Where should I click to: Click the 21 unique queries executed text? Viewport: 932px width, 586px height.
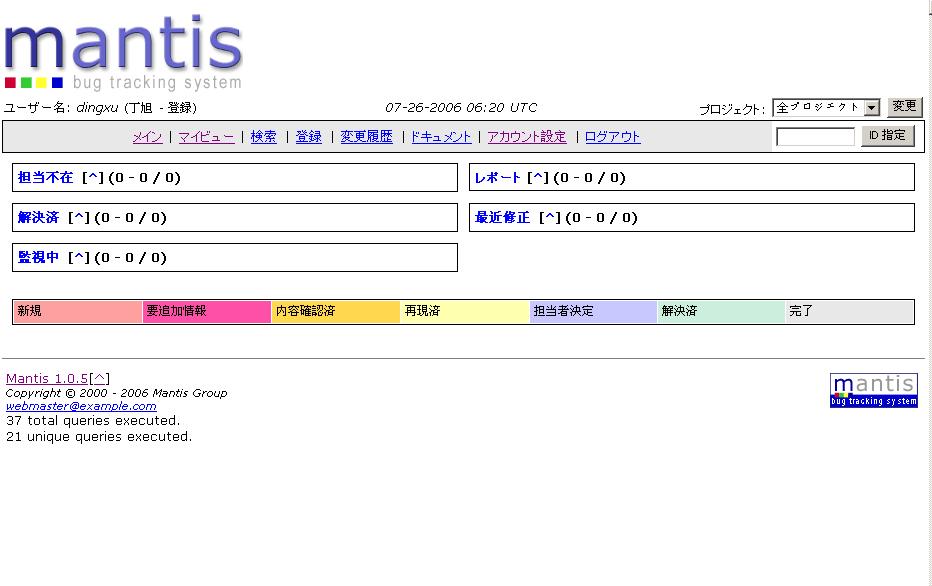click(99, 437)
